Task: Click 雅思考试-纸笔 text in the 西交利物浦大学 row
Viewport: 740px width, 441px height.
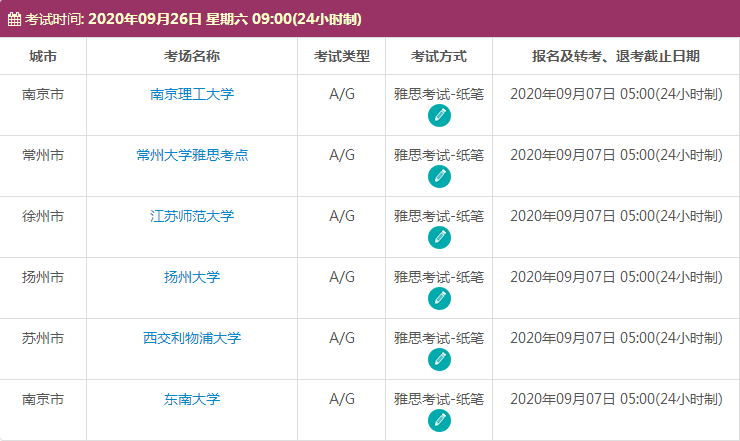Action: pyautogui.click(x=439, y=338)
